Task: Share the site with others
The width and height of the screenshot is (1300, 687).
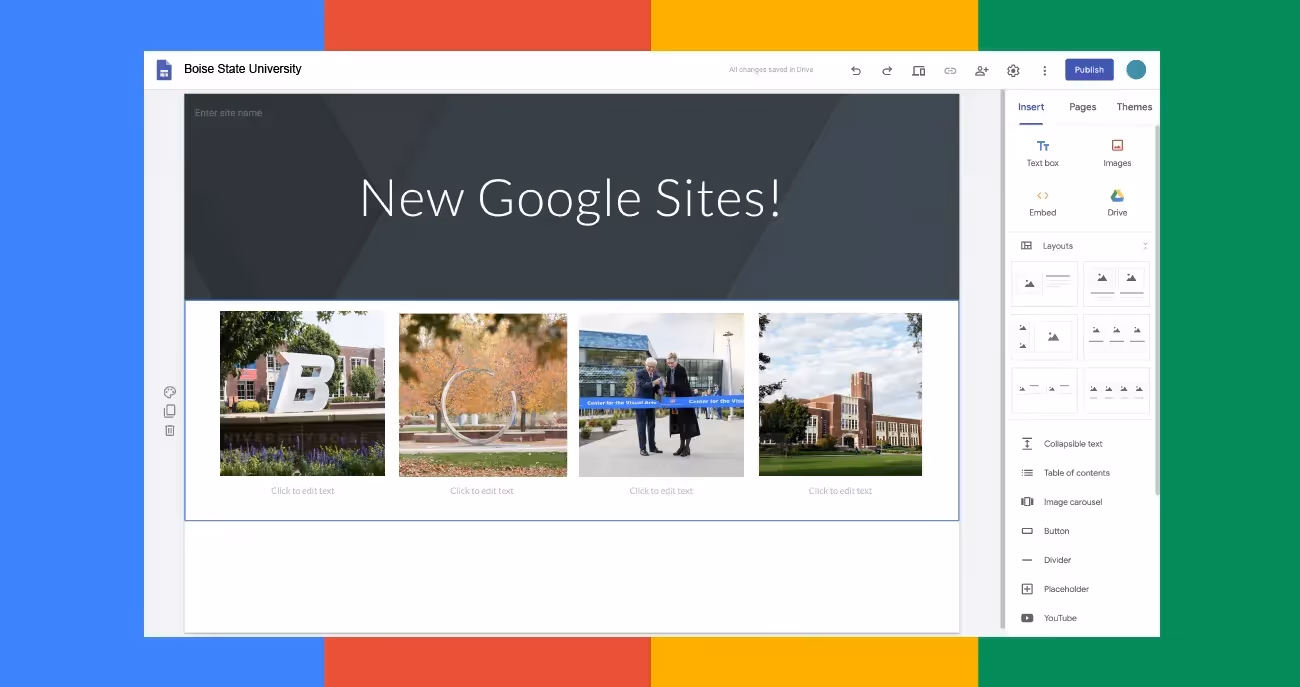Action: tap(981, 70)
